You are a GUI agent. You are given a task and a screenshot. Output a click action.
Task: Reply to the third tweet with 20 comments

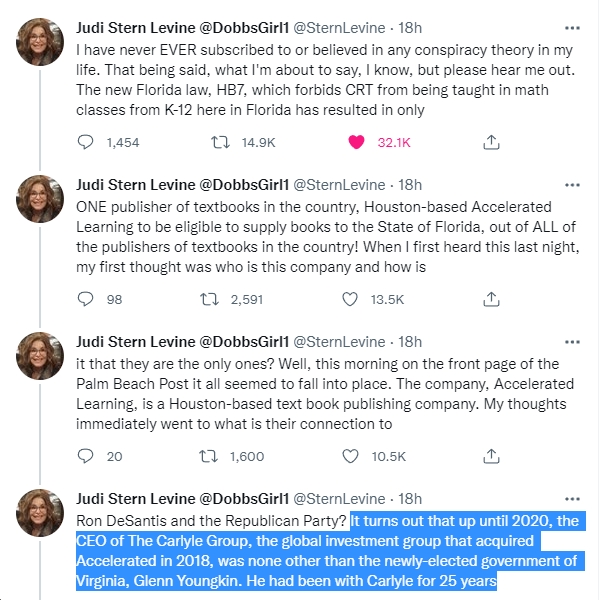[x=85, y=456]
